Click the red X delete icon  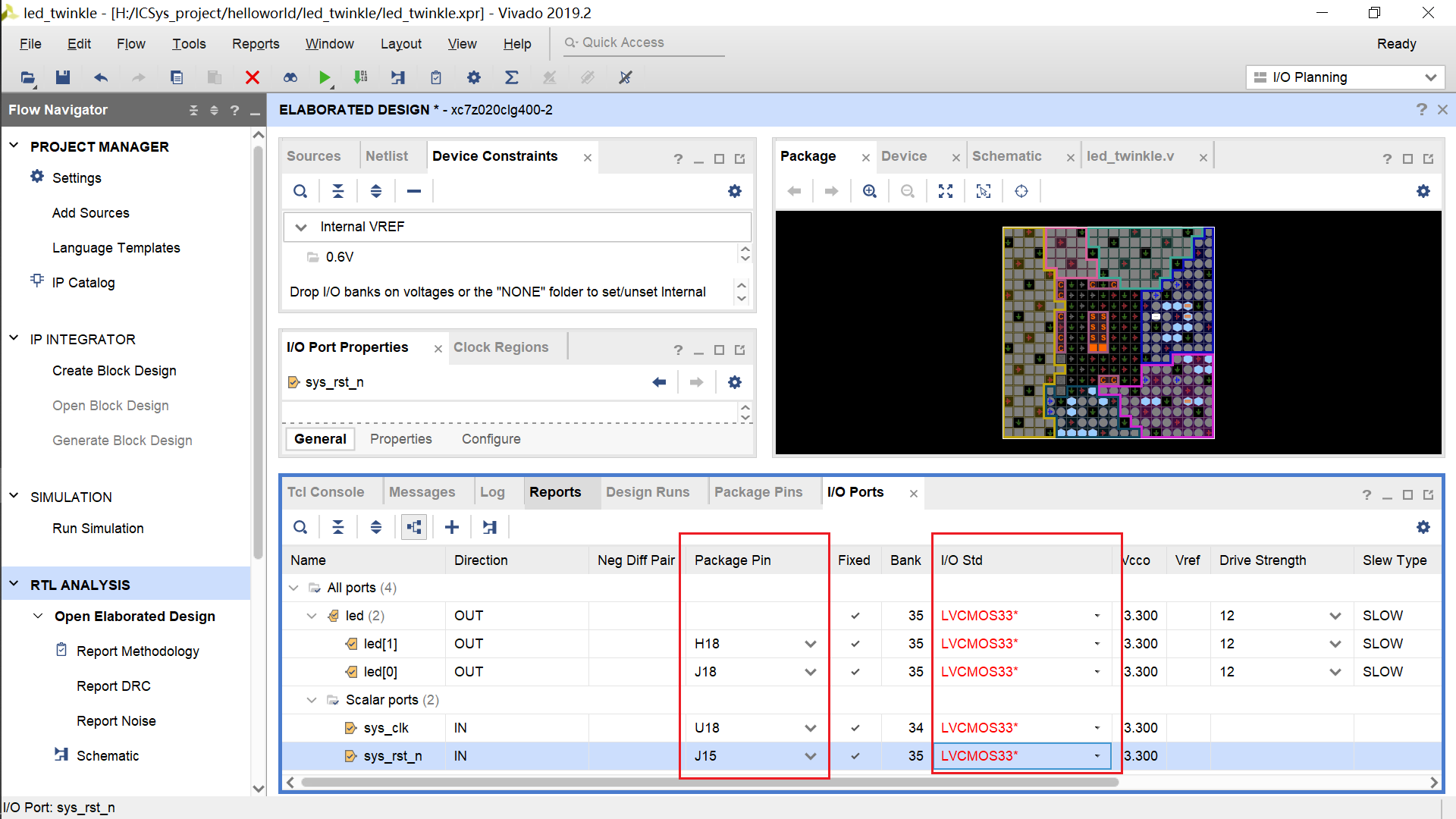point(253,77)
